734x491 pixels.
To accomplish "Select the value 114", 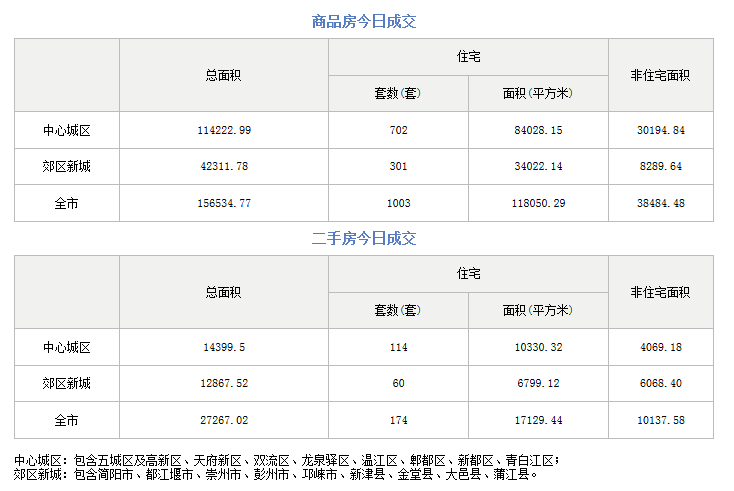I will coord(398,347).
